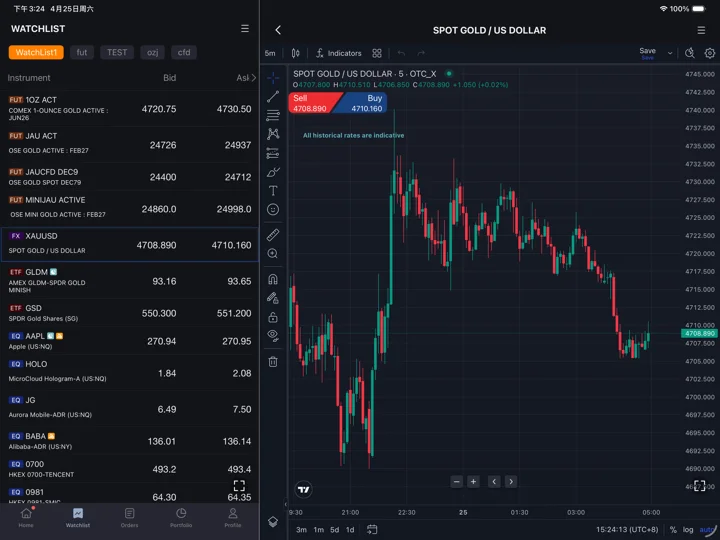The width and height of the screenshot is (720, 540).
Task: Switch to the fut watchlist tab
Action: click(x=82, y=52)
